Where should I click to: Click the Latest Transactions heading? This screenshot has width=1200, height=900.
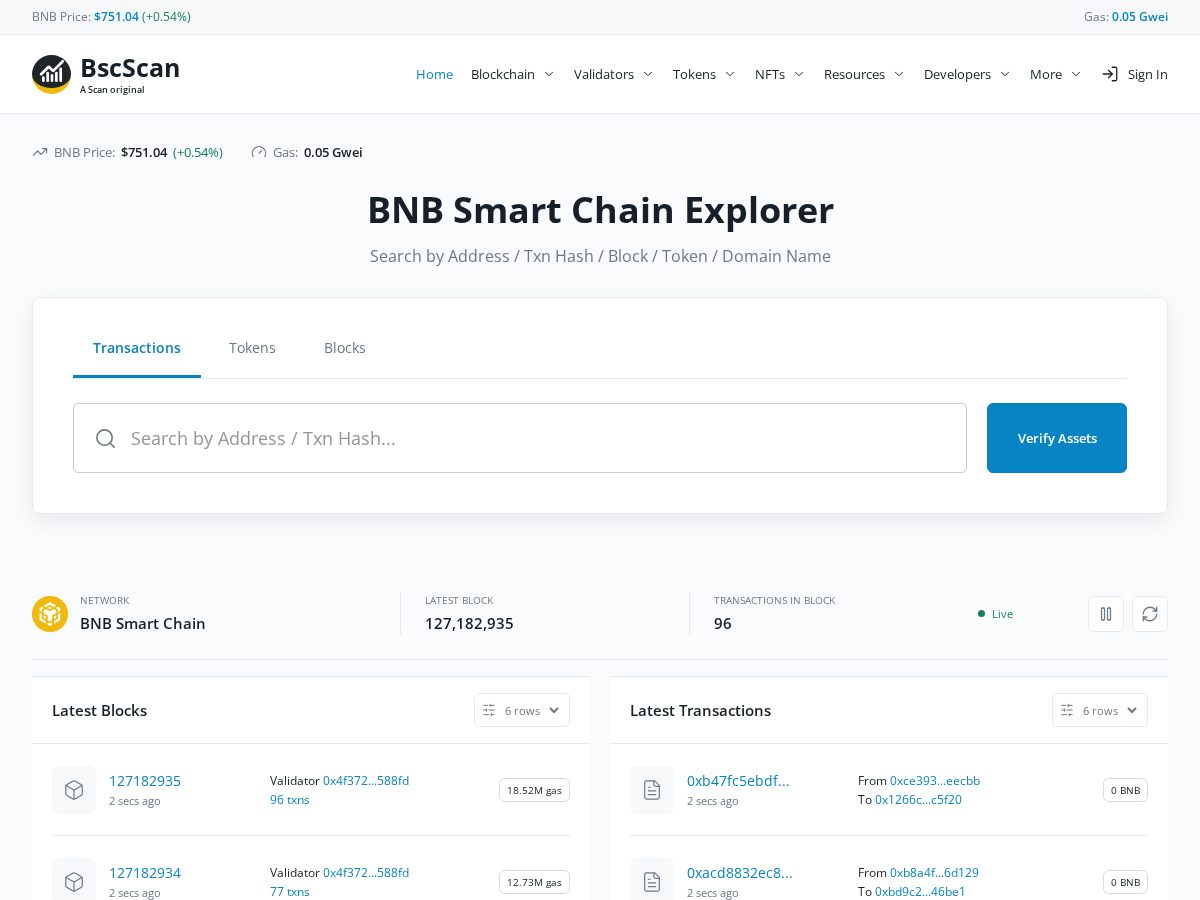pyautogui.click(x=700, y=710)
